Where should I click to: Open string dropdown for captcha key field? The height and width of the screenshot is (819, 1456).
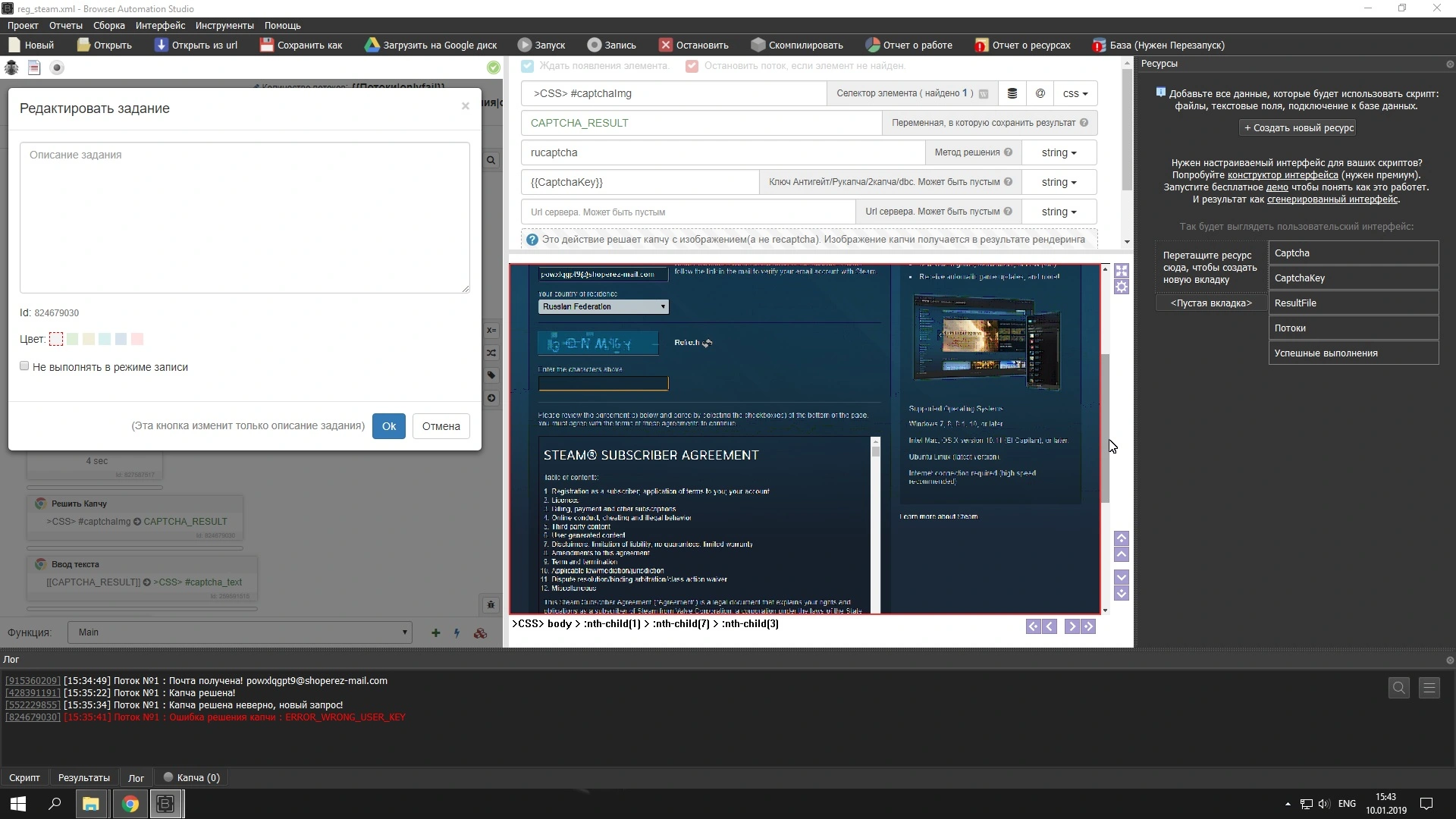(x=1059, y=182)
